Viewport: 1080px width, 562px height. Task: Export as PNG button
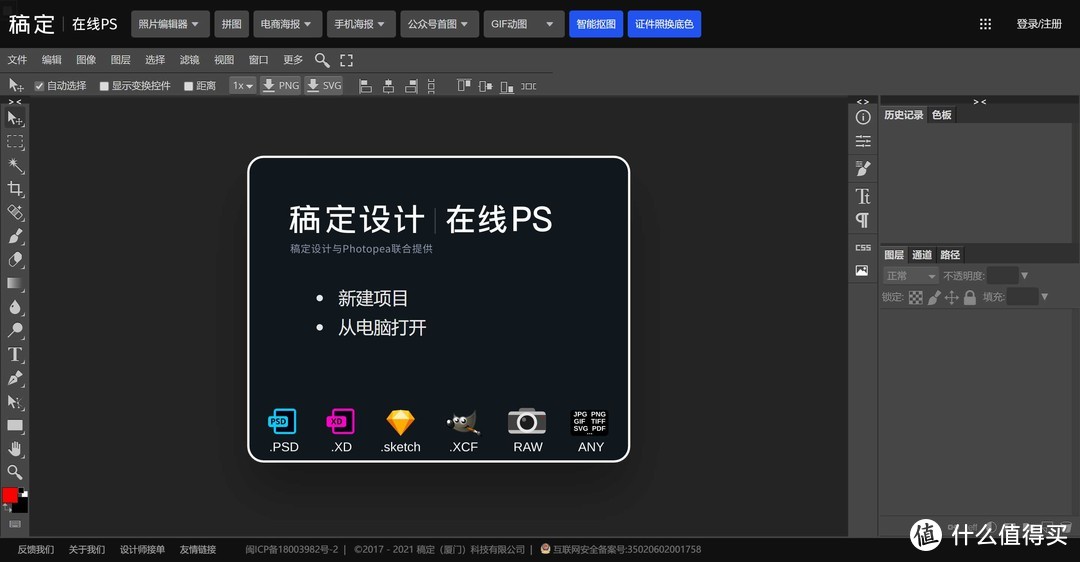coord(280,85)
